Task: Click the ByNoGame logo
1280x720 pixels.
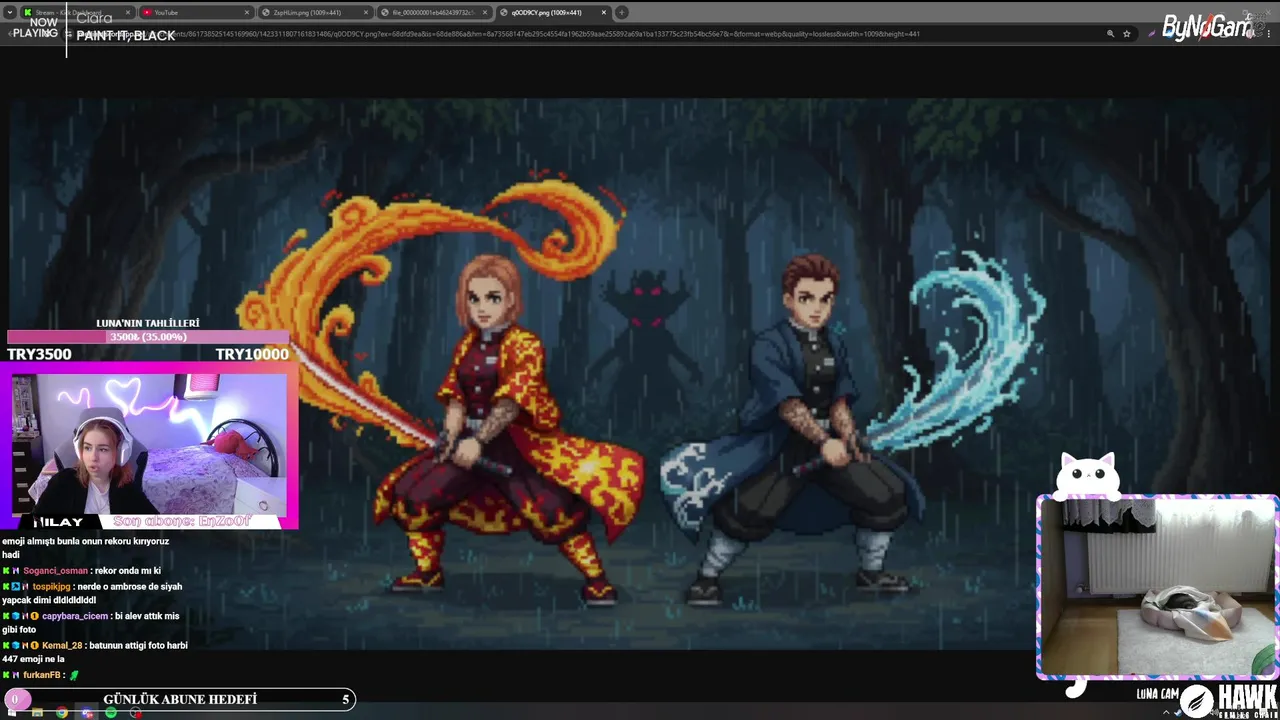Action: click(1208, 26)
